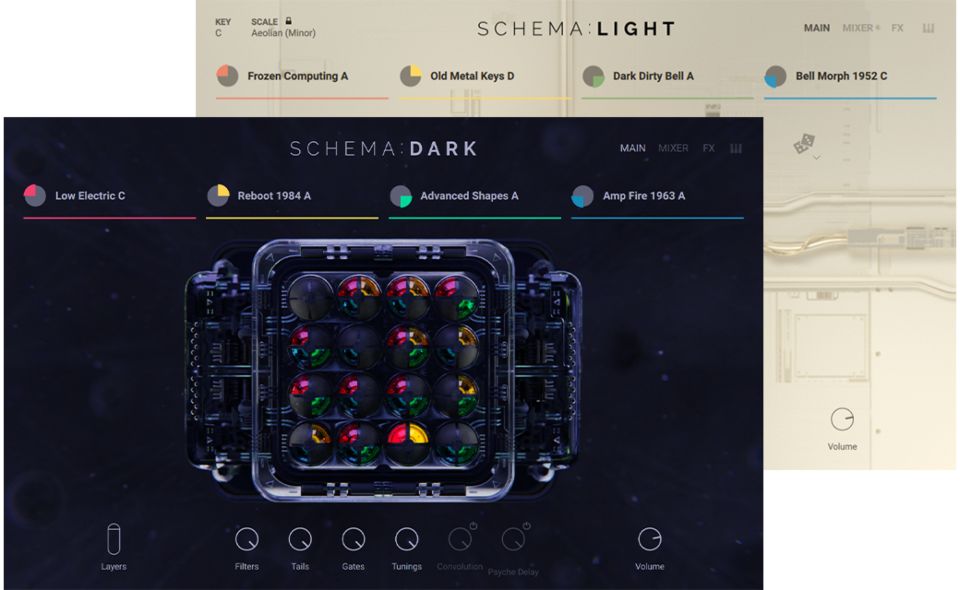This screenshot has width=960, height=590.
Task: Click the dice randomize icon
Action: [x=804, y=144]
